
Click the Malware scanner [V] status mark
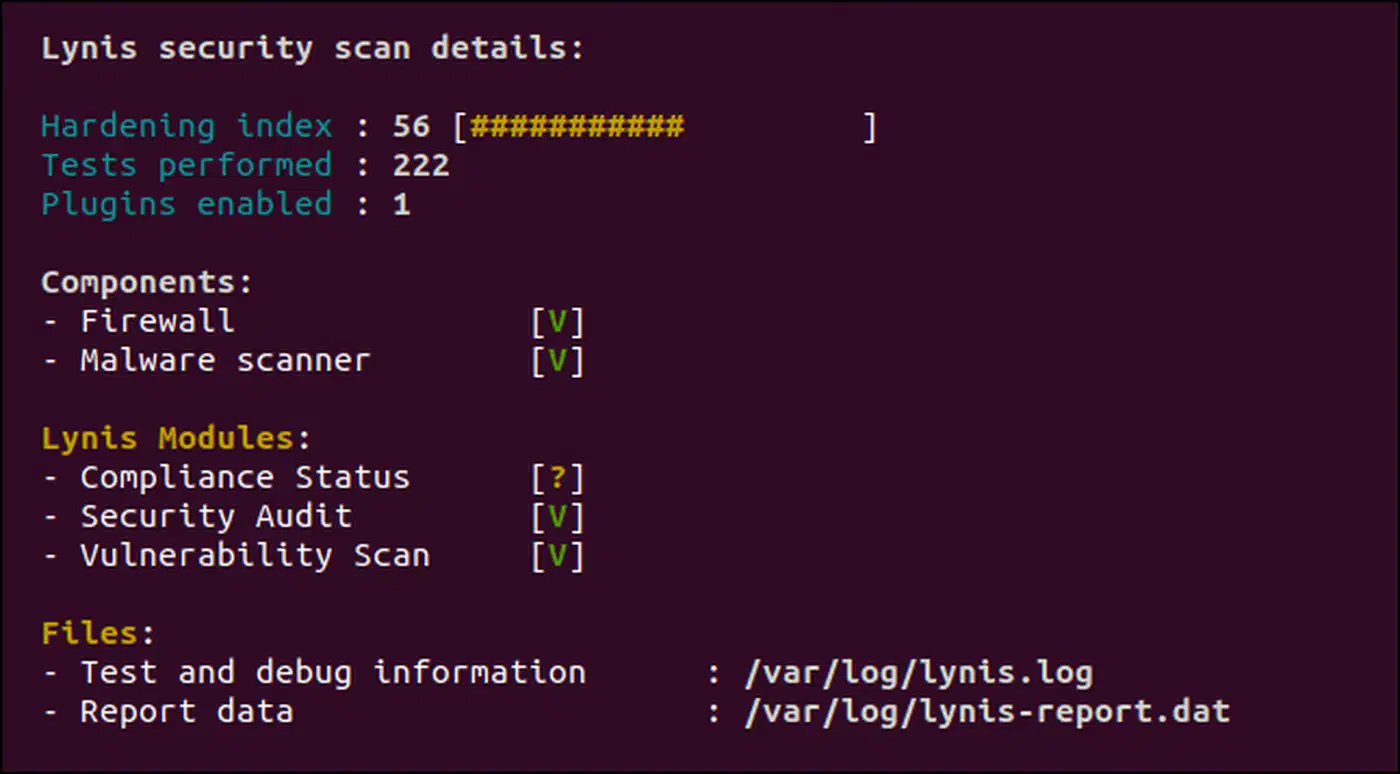[557, 360]
